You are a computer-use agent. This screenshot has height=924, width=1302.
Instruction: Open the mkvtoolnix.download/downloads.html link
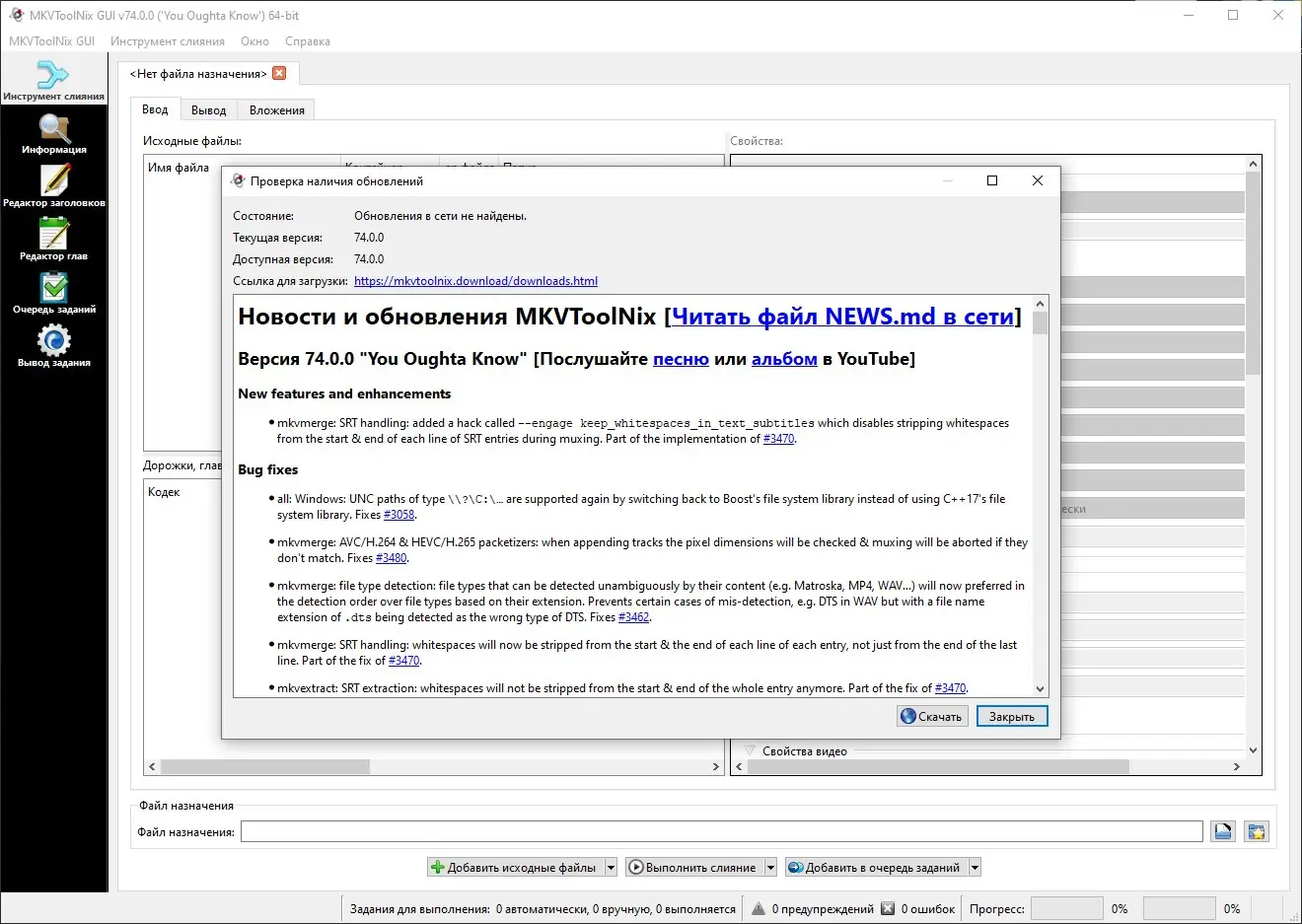pyautogui.click(x=475, y=281)
